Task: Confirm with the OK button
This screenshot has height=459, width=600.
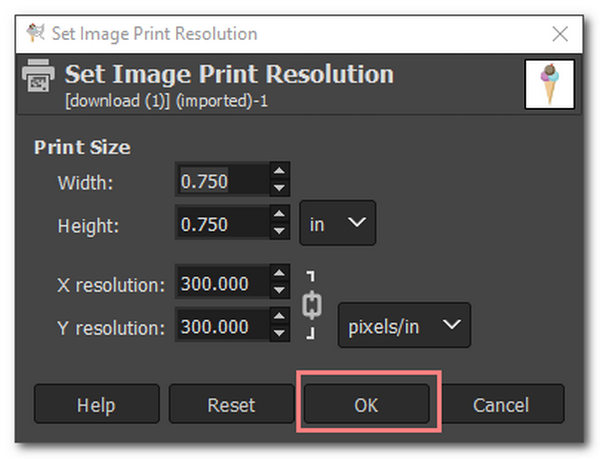Action: click(366, 404)
